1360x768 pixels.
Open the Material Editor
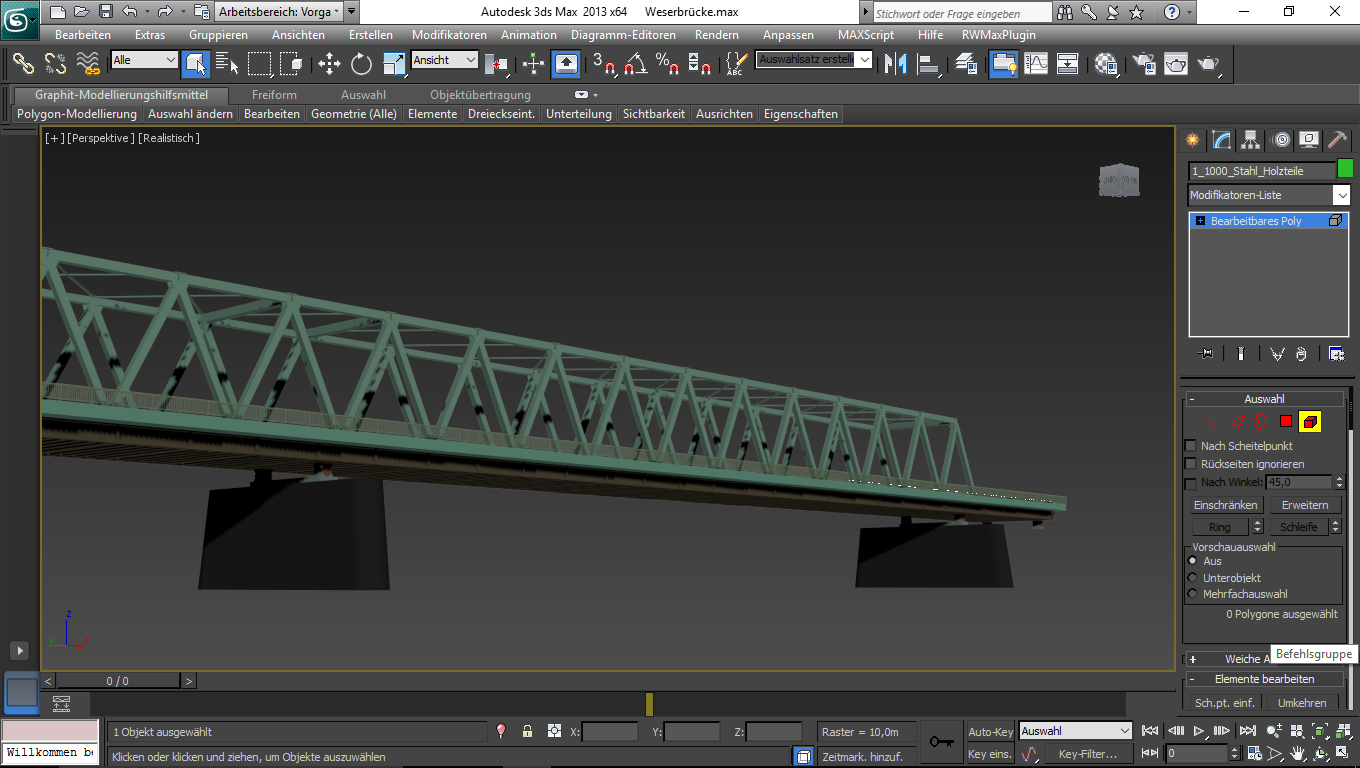coord(1106,64)
